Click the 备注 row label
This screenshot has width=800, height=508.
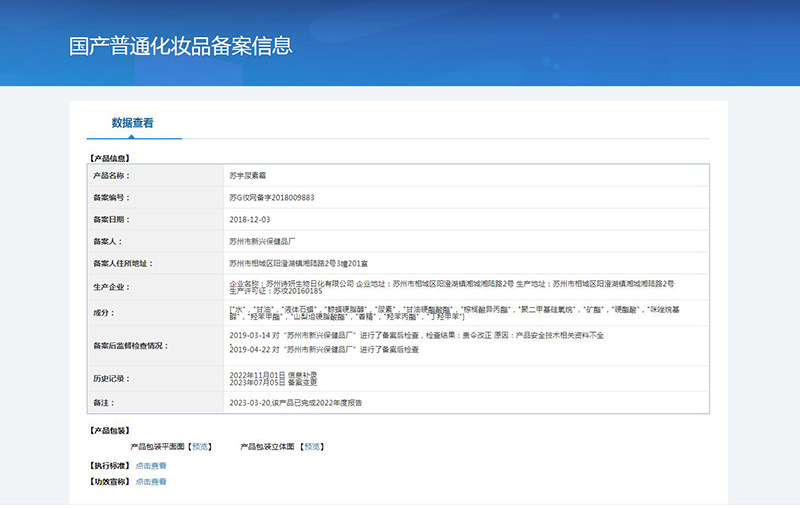point(104,402)
